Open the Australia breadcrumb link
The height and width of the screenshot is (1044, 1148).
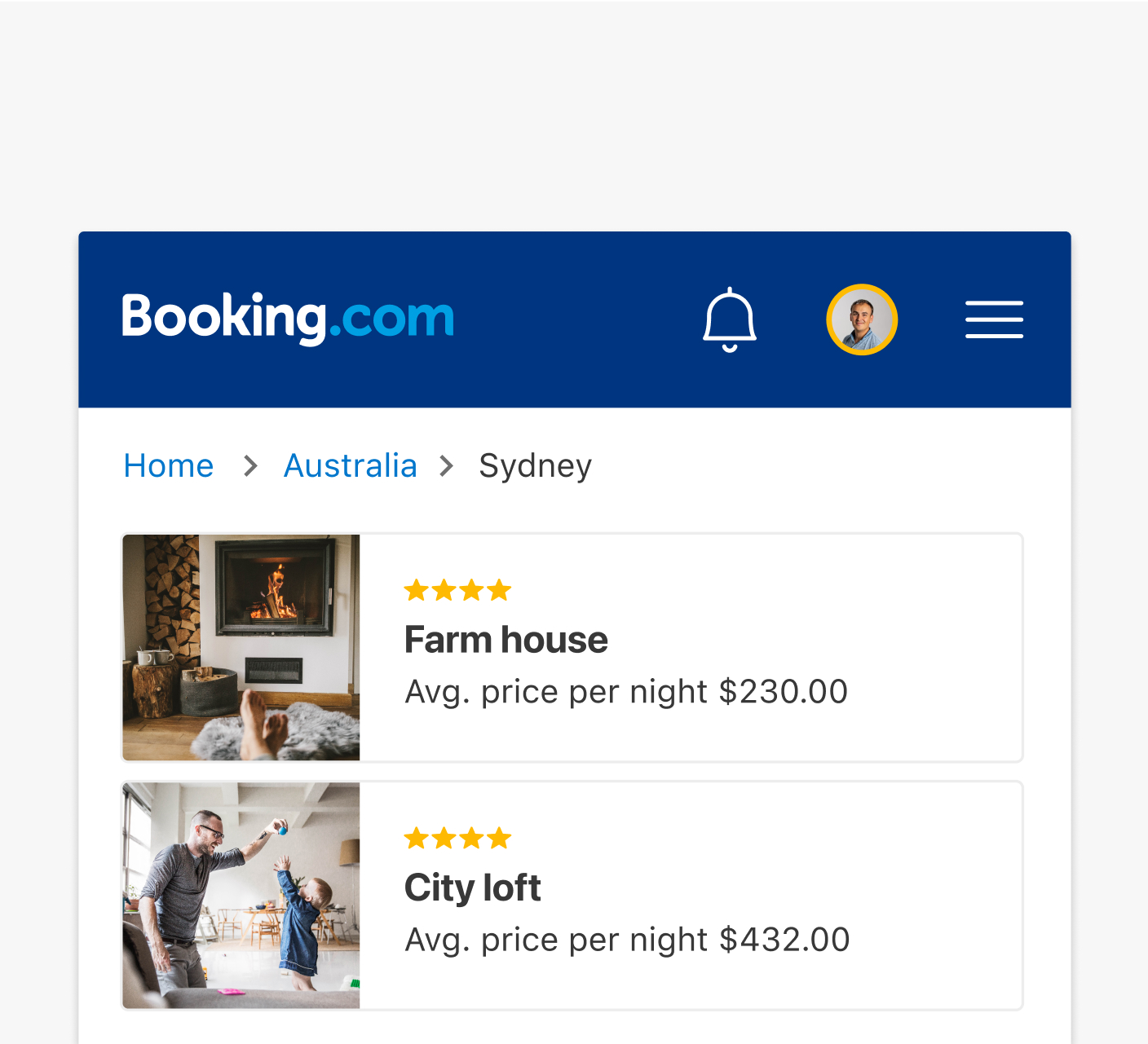(351, 466)
